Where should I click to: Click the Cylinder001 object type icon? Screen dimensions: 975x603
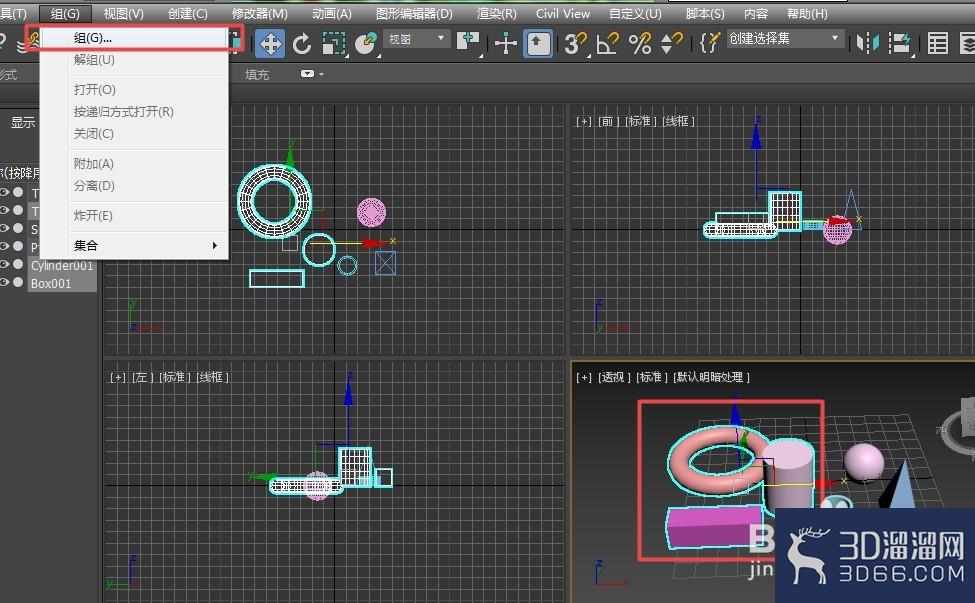coord(19,264)
